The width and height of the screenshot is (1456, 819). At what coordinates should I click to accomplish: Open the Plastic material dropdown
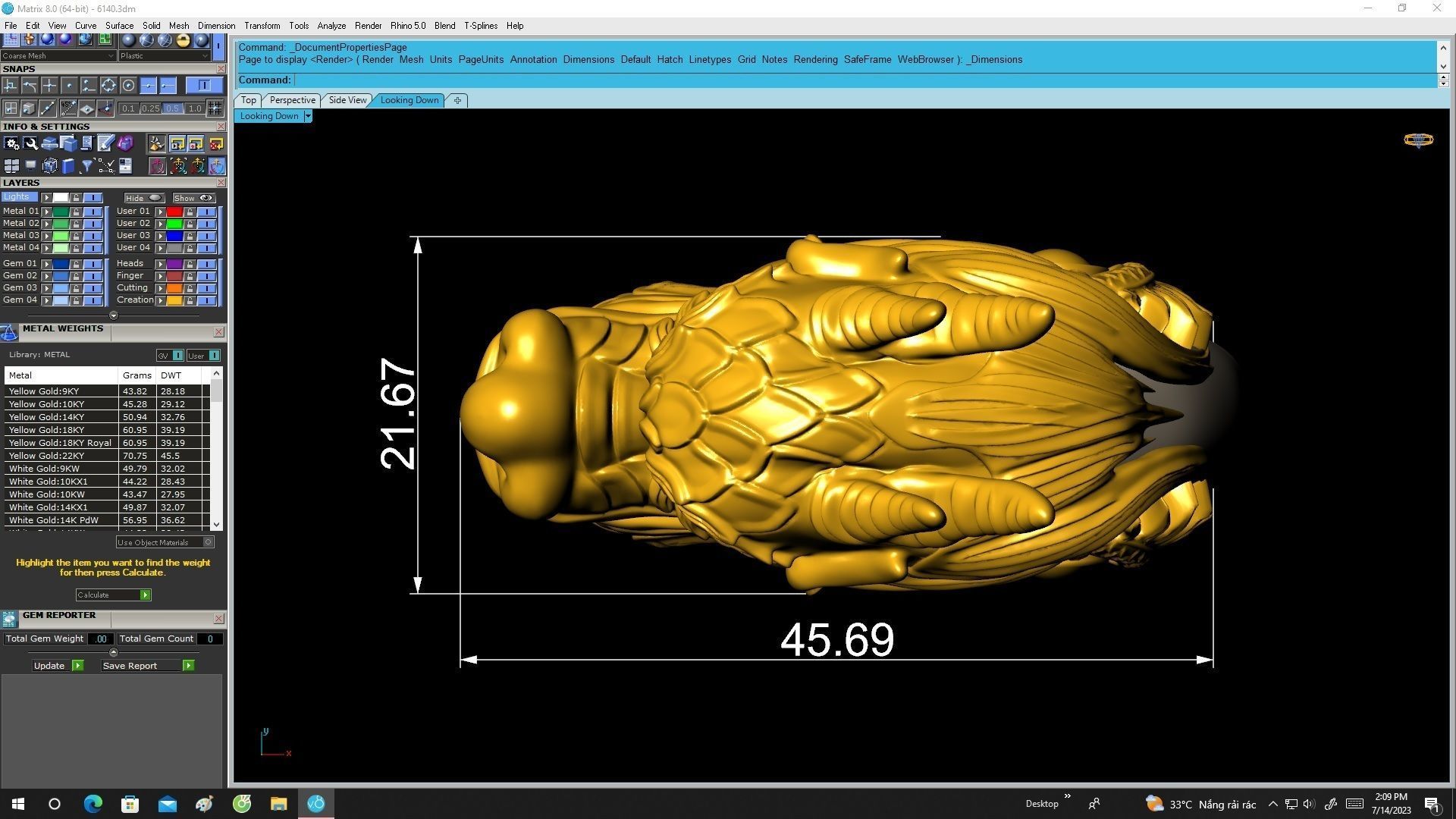tap(164, 55)
